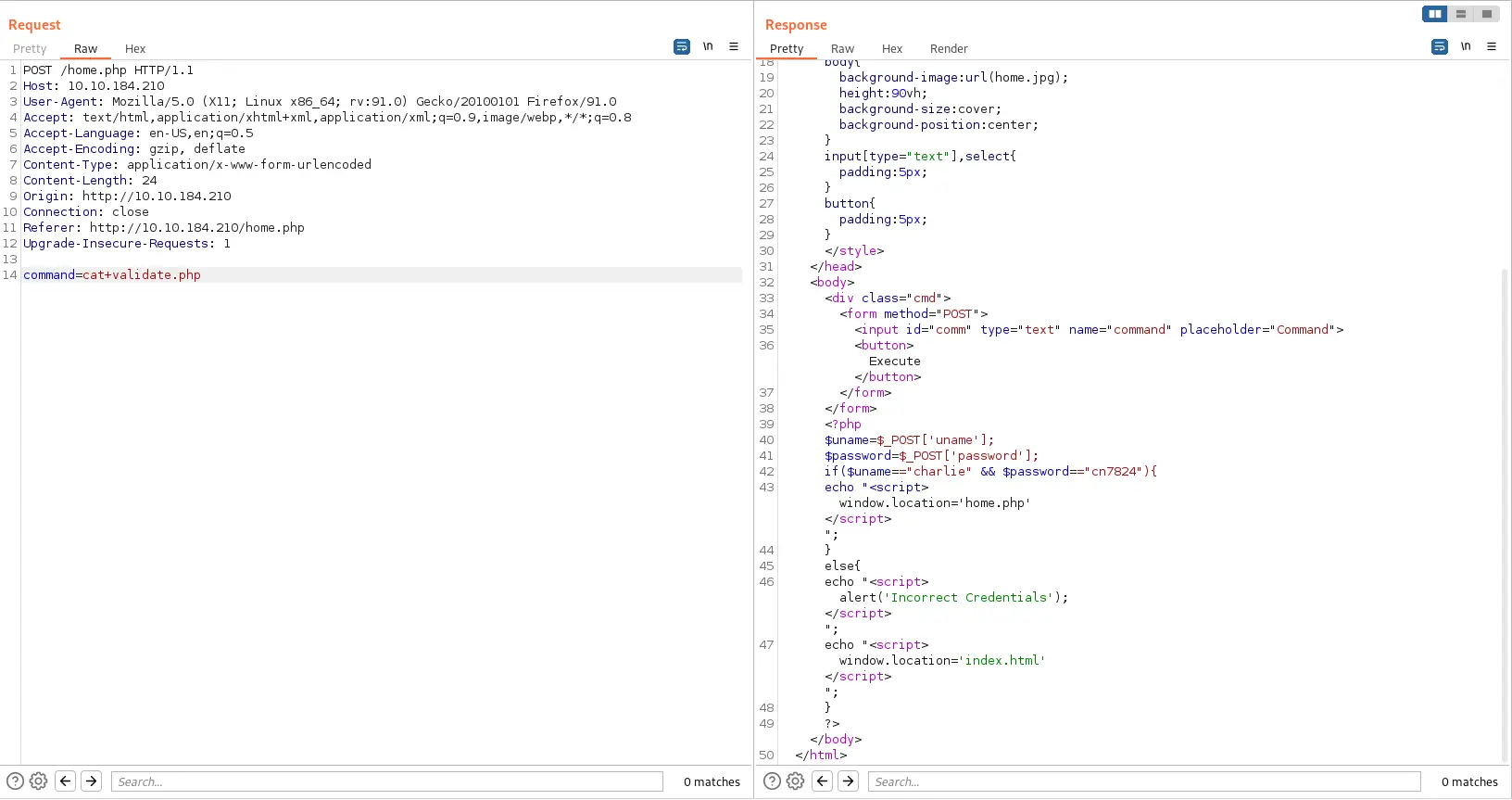This screenshot has height=800, width=1512.
Task: Toggle non-printable characters (\n) in Response panel
Action: click(1466, 46)
